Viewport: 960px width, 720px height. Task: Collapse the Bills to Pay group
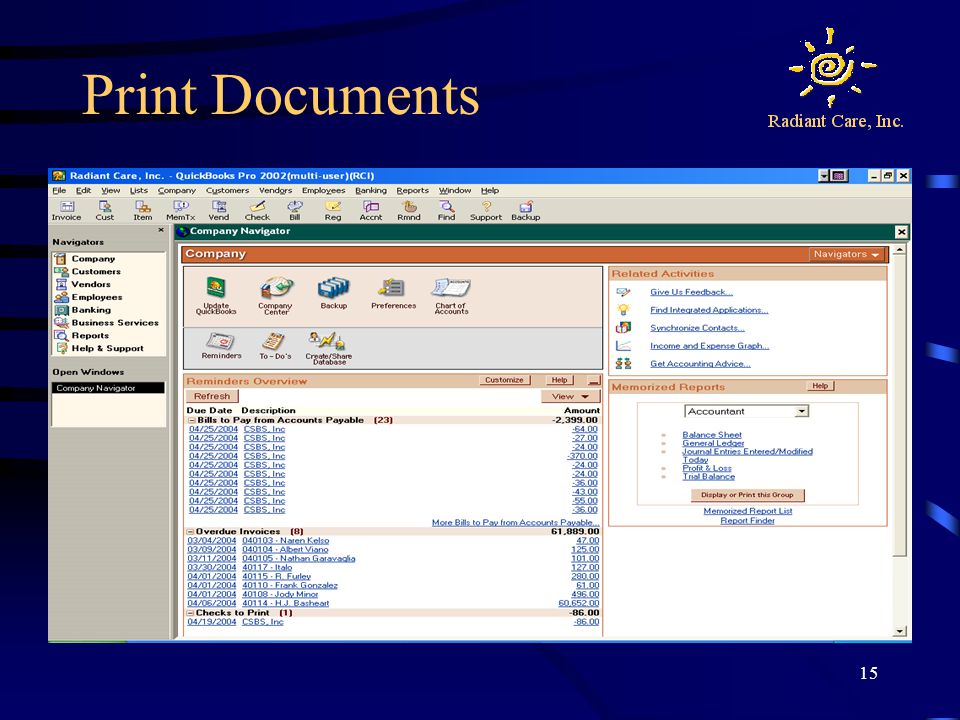(191, 421)
